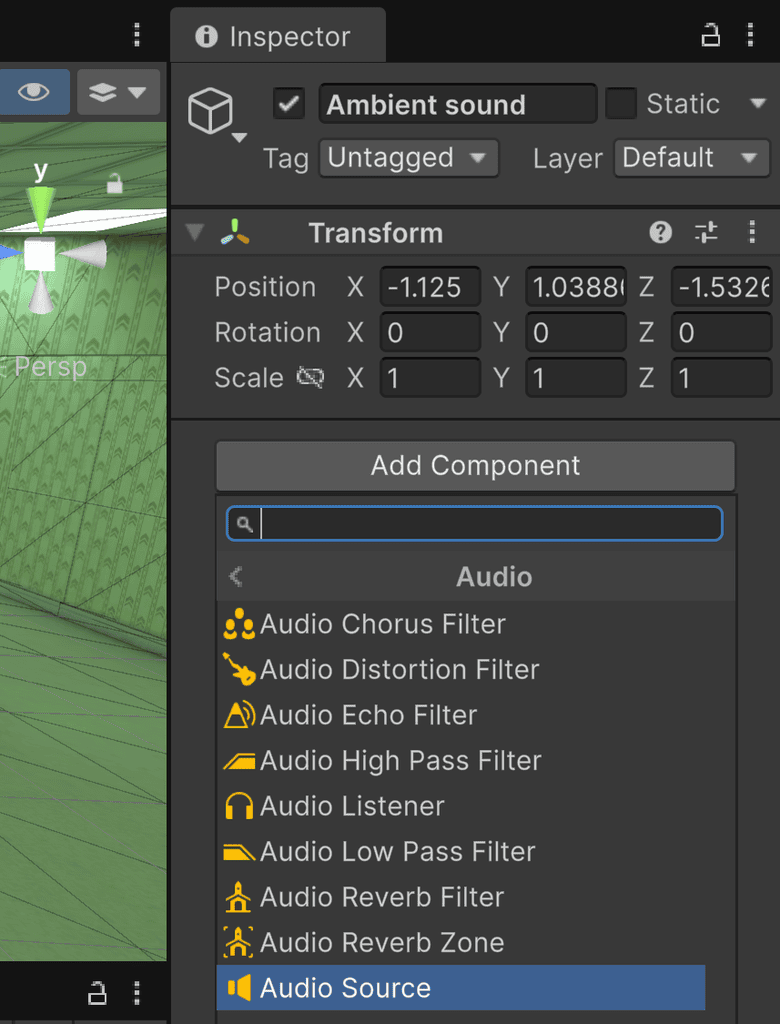Image resolution: width=780 pixels, height=1024 pixels.
Task: Click the Audio Listener headphones icon
Action: (238, 806)
